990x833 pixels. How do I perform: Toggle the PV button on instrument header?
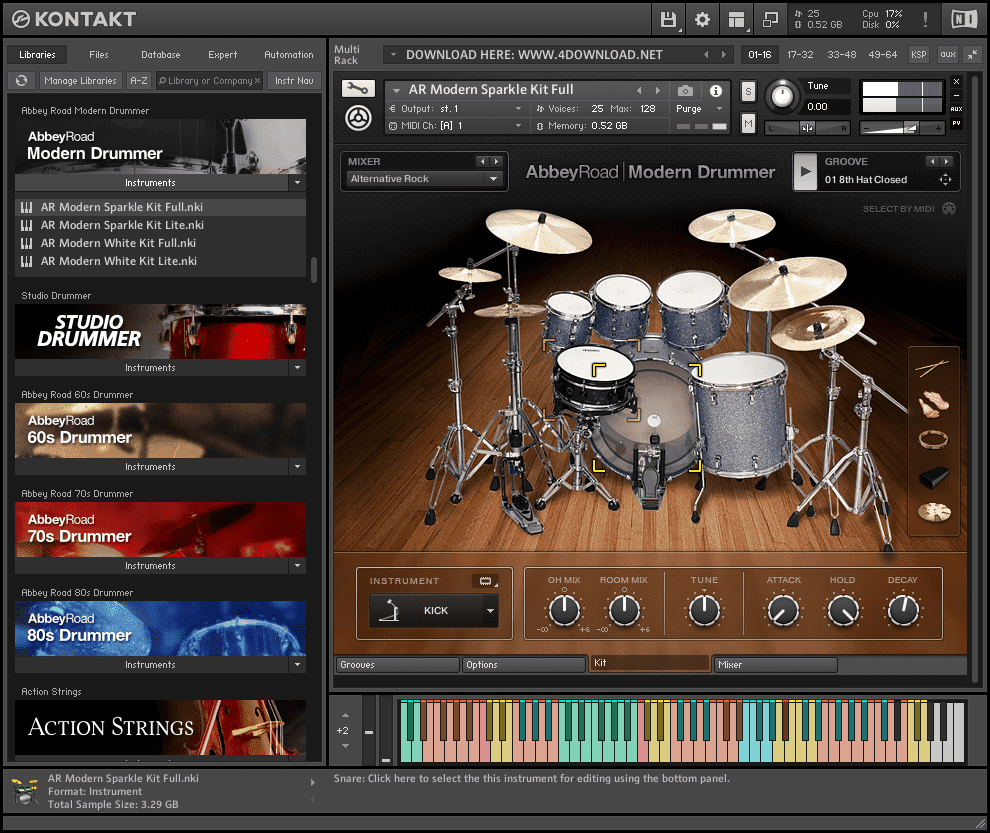tap(957, 123)
